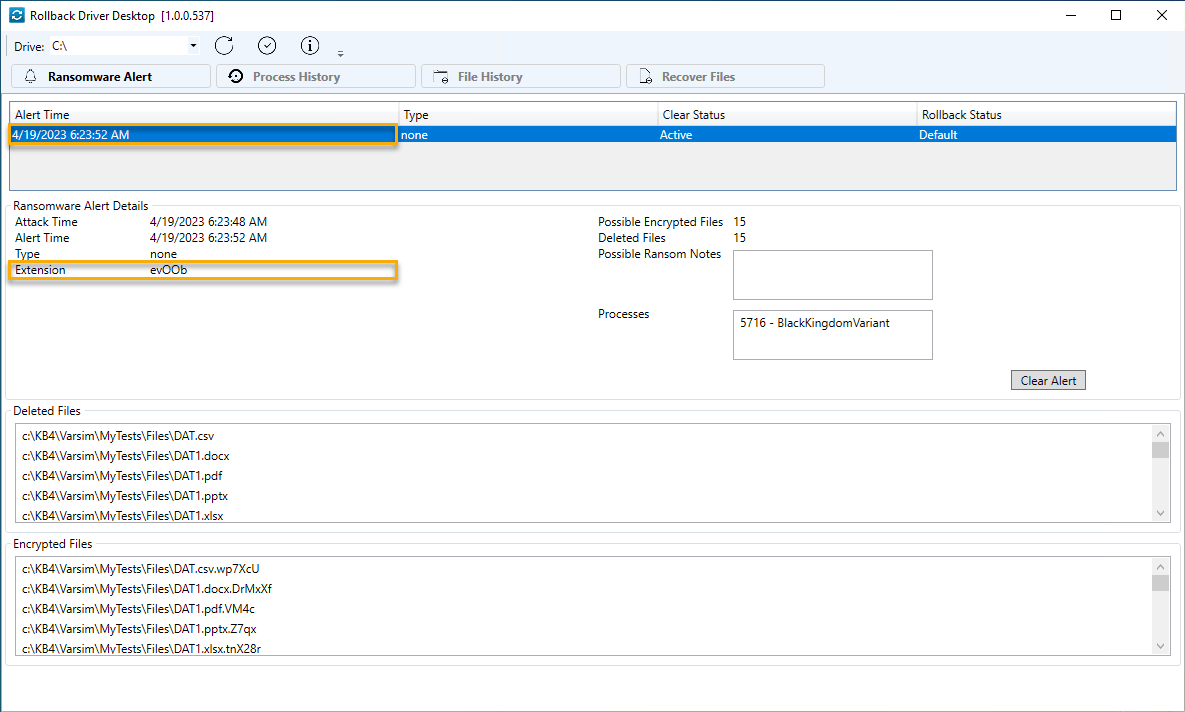Click the Refresh drive icon
1185x712 pixels.
(224, 45)
